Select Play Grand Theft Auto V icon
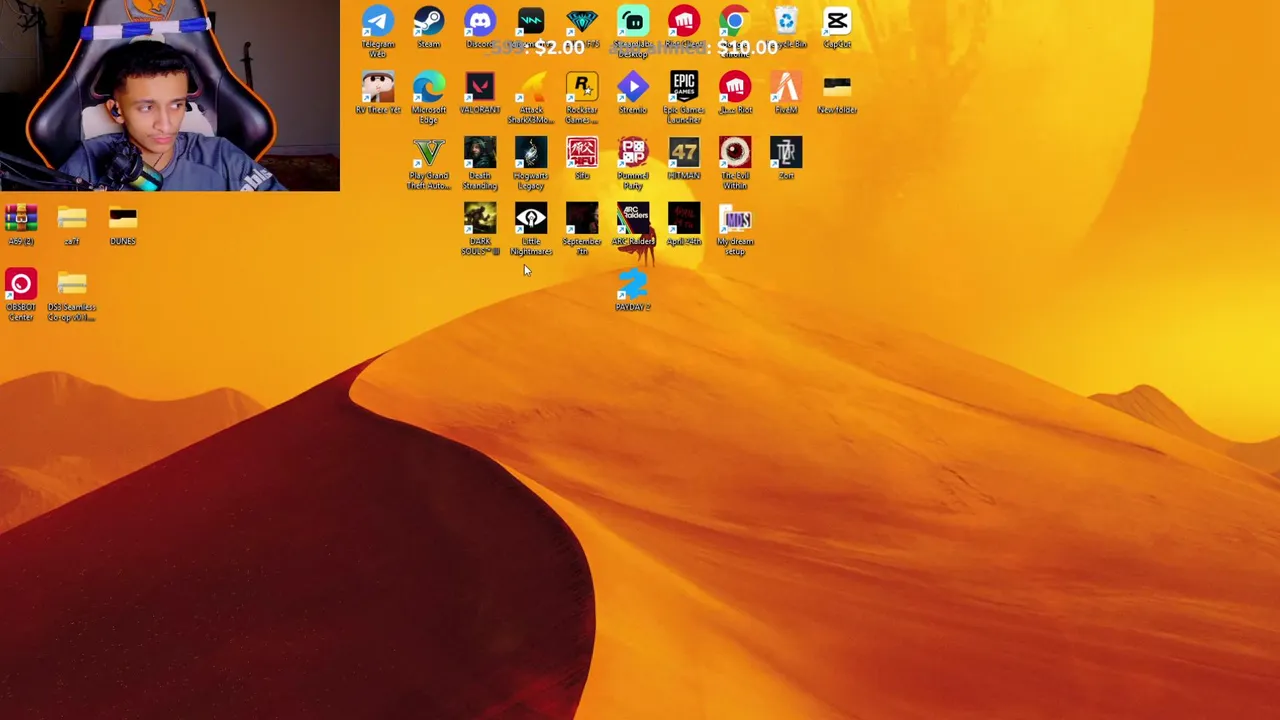1280x720 pixels. pos(429,162)
